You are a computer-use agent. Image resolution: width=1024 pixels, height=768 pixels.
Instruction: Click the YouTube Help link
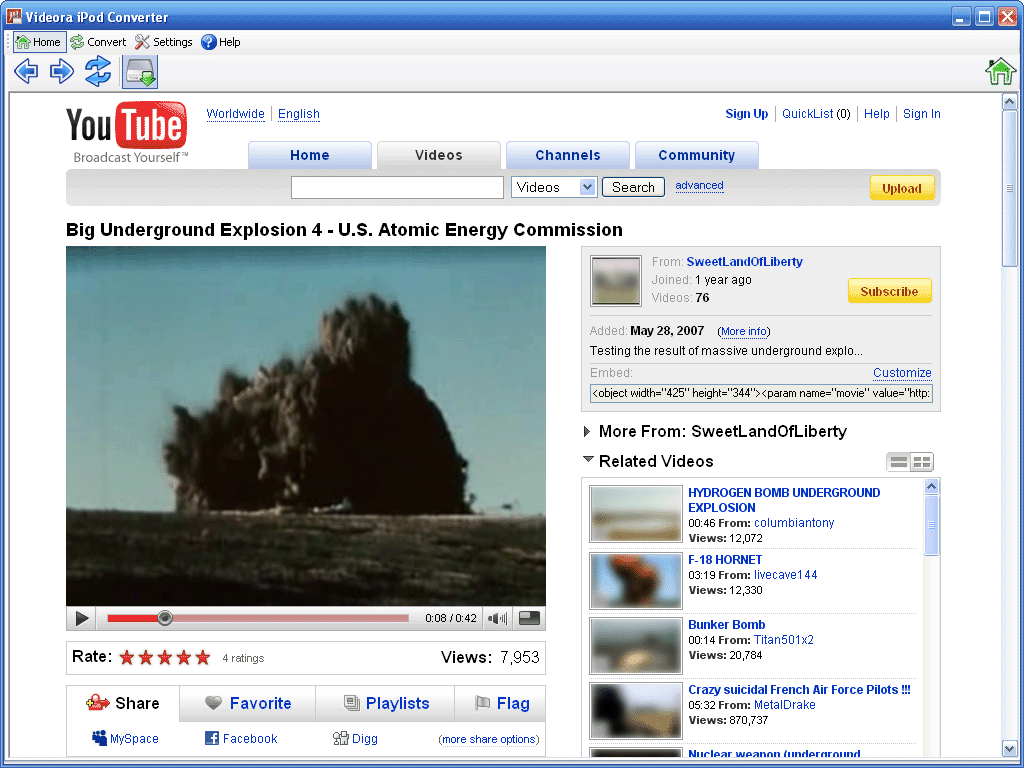point(876,114)
